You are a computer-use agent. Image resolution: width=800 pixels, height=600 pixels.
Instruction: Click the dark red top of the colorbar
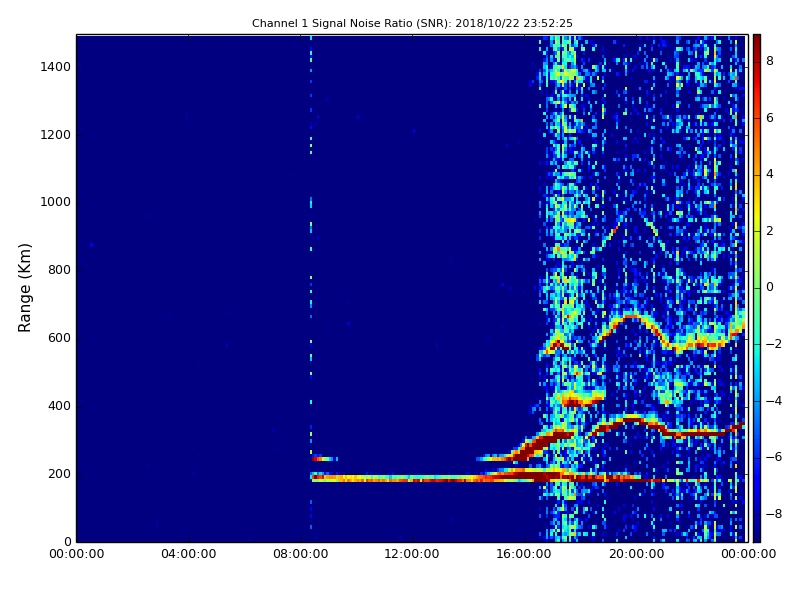(x=757, y=43)
